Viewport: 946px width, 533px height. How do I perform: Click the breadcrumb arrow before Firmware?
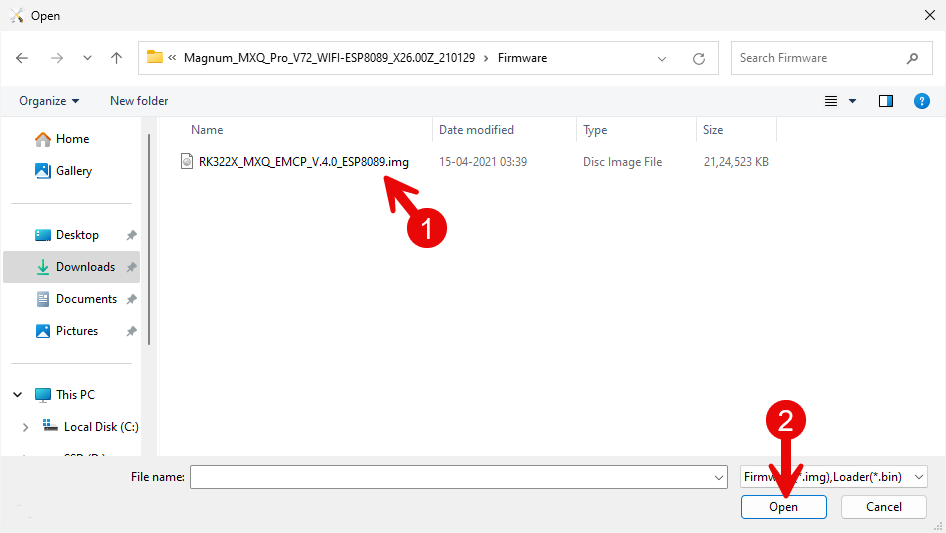tap(486, 59)
